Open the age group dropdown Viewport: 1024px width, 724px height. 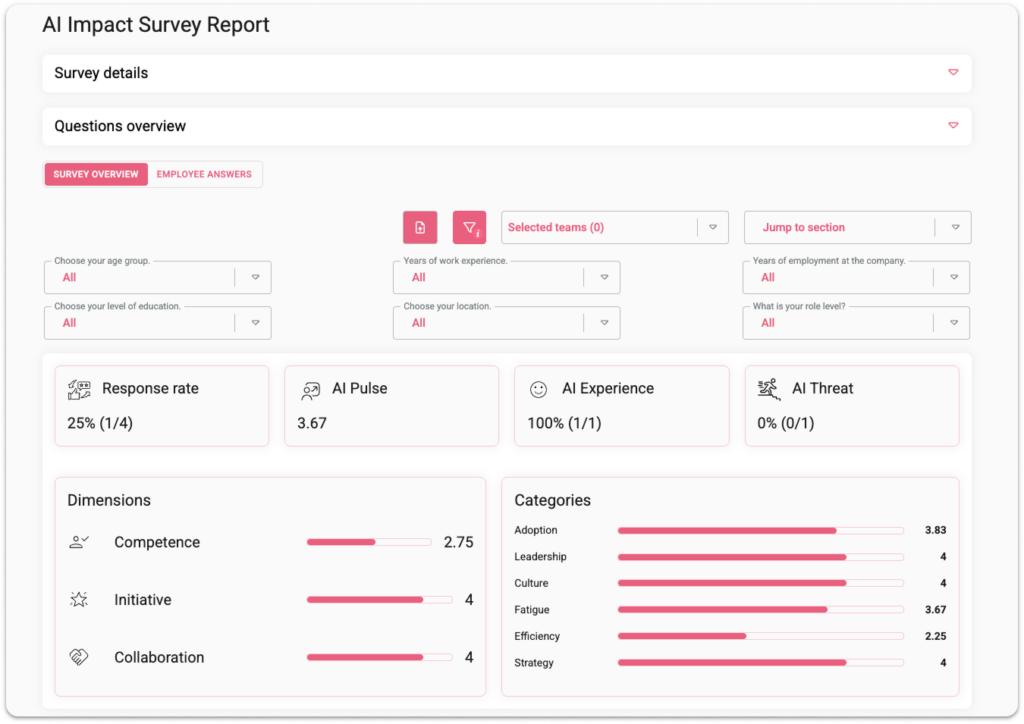point(157,277)
